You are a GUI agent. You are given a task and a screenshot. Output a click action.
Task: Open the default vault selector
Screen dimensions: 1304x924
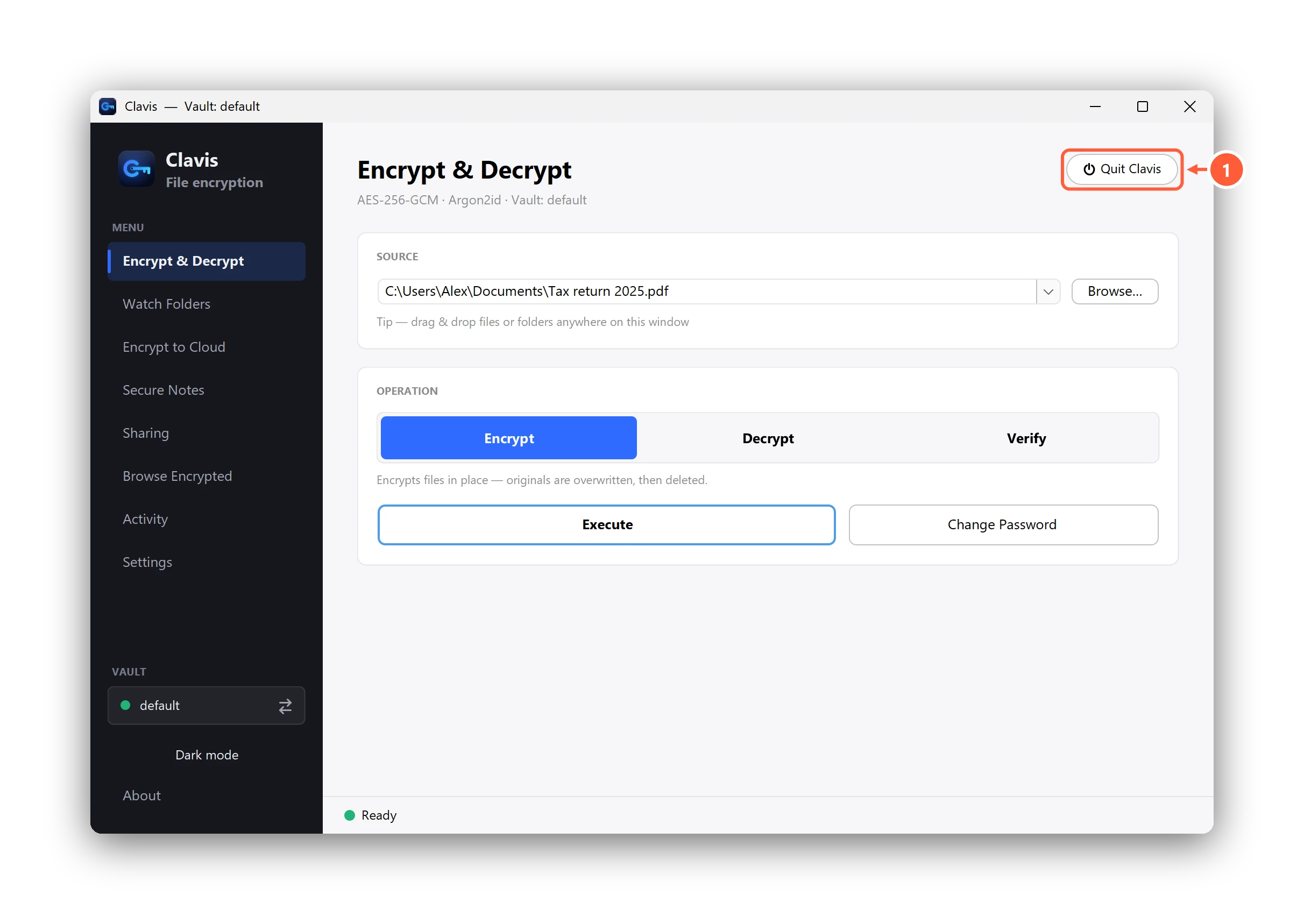click(206, 706)
